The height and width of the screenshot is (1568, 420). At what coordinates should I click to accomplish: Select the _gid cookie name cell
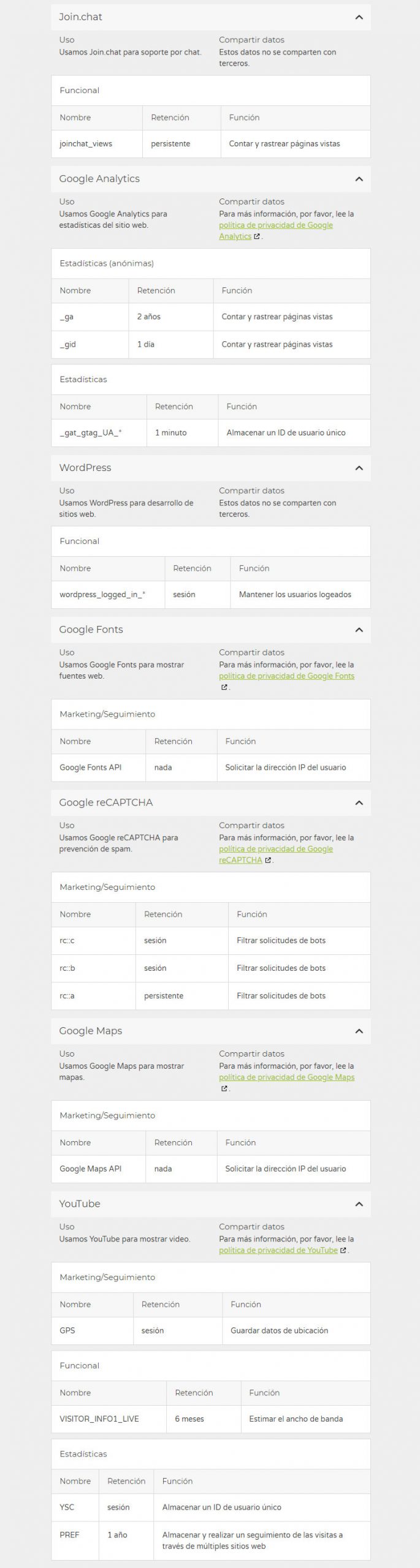tap(90, 345)
